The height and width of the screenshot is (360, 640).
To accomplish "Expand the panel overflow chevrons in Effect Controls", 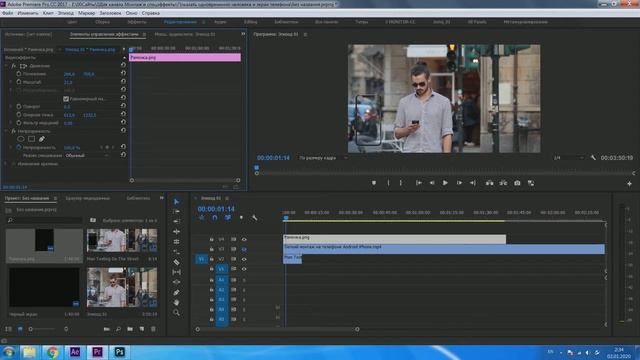I will click(243, 34).
